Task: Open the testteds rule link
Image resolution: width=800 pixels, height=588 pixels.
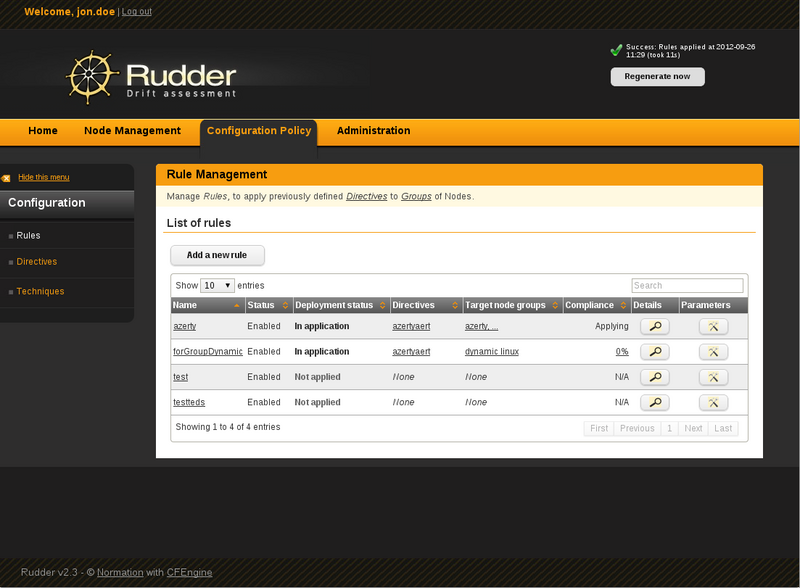Action: [189, 403]
